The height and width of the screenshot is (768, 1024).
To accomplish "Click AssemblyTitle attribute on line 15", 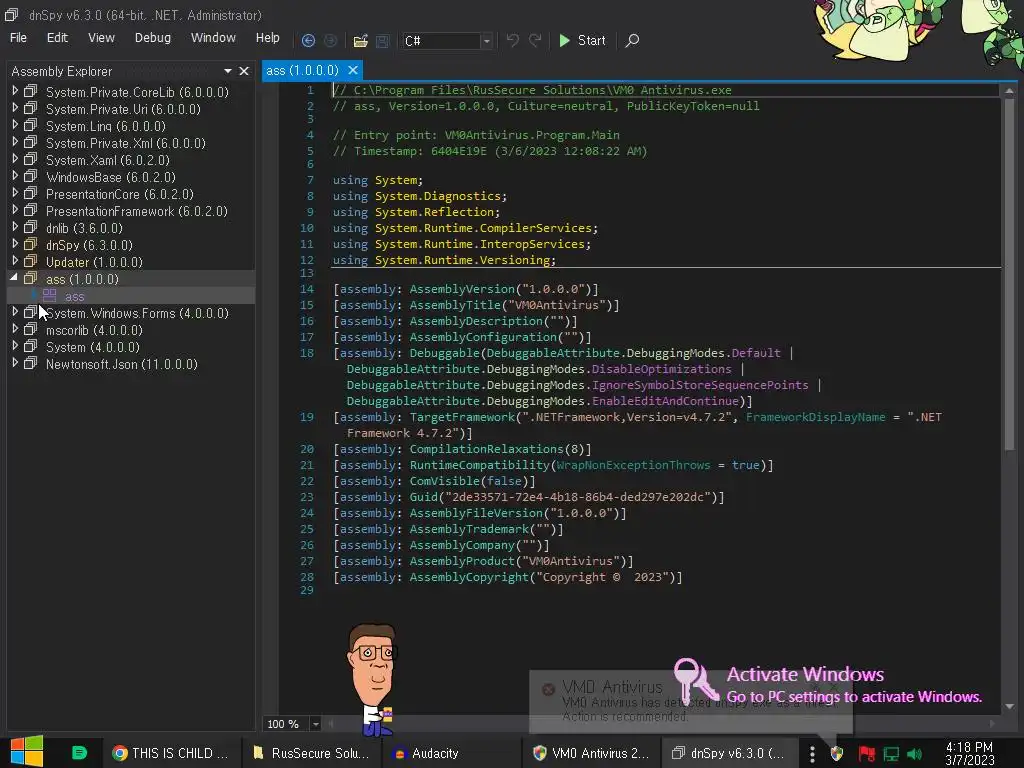I will tap(462, 305).
